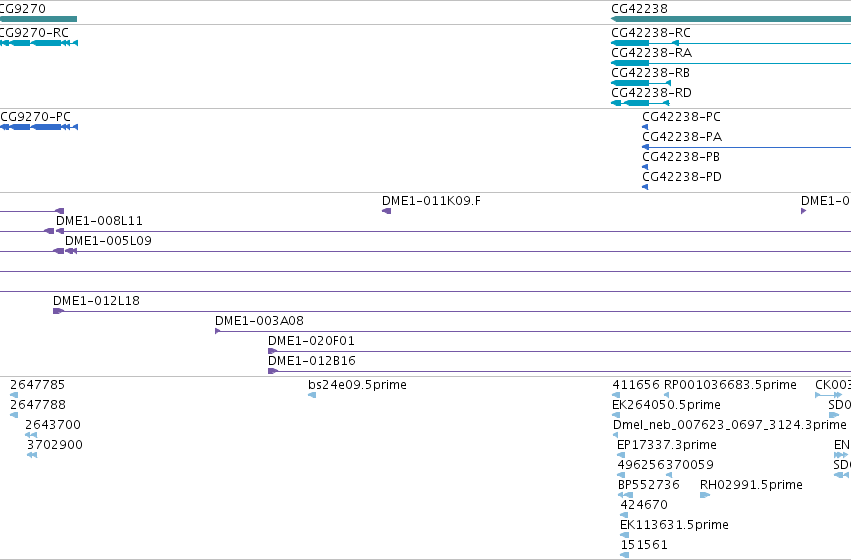Select the DME1-011K09.F feature label
Image resolution: width=851 pixels, height=560 pixels.
[x=431, y=201]
